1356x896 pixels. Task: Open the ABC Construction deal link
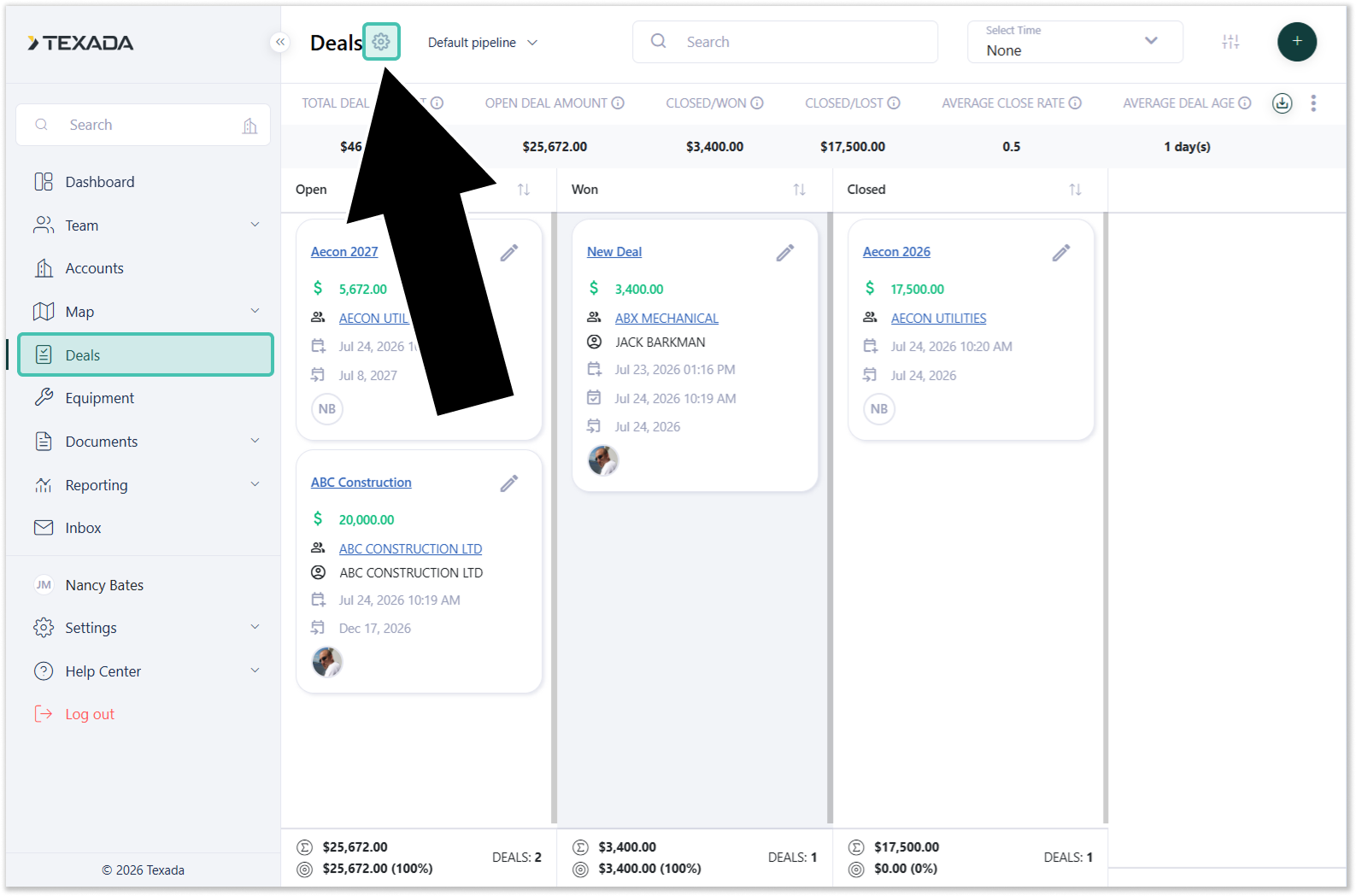(x=361, y=483)
